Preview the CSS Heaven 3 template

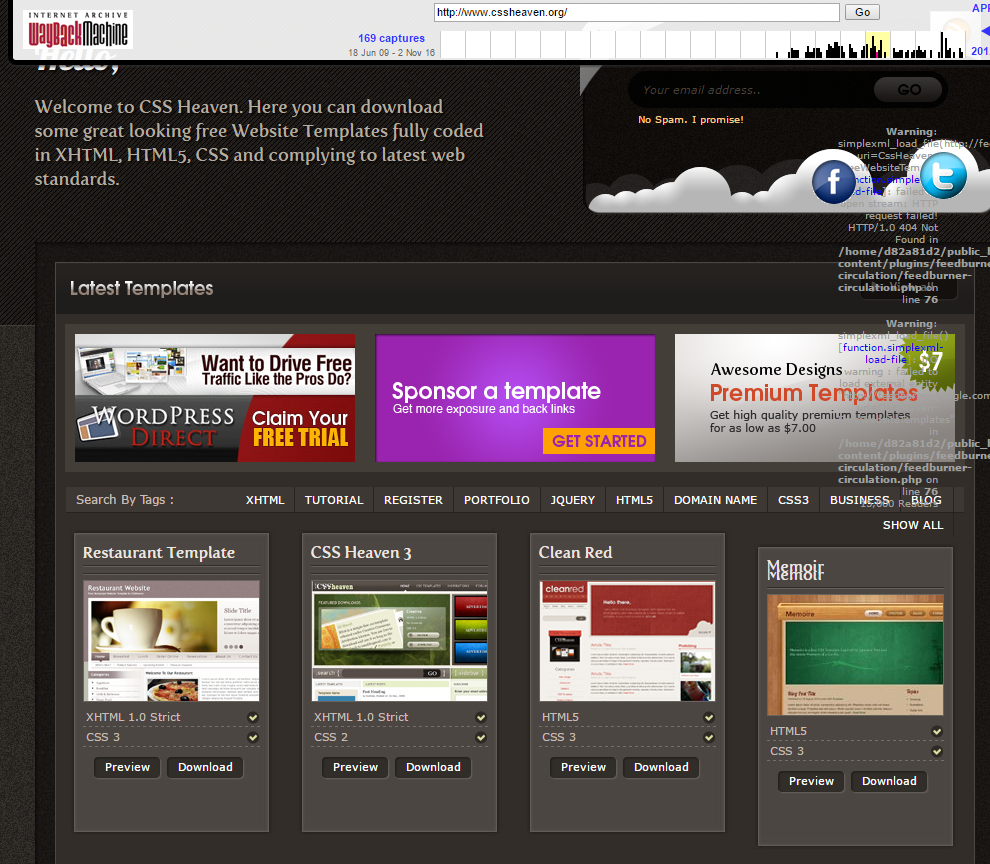(355, 767)
